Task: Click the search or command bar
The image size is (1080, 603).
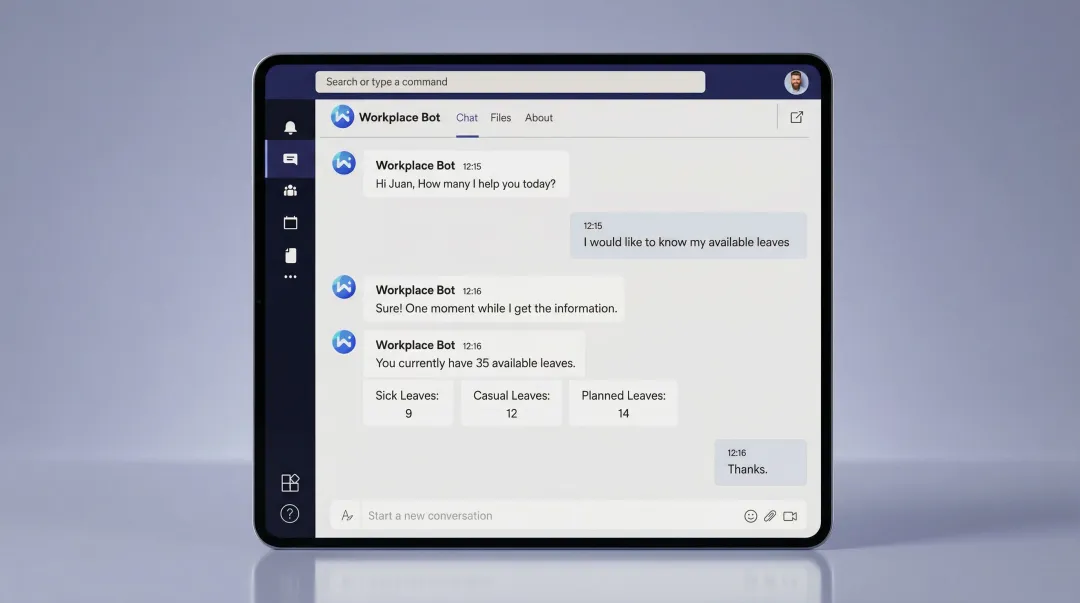Action: [x=510, y=81]
